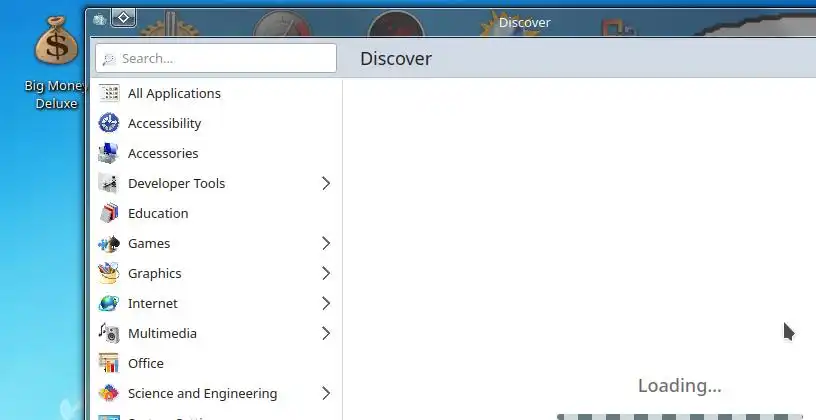Expand the Developer Tools chevron
This screenshot has height=420, width=816.
coord(326,183)
